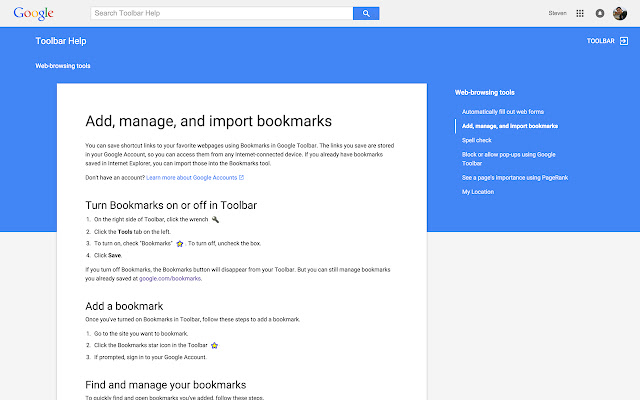Click the step "Click Save"
Screen dimensions: 640x400
[x=108, y=256]
